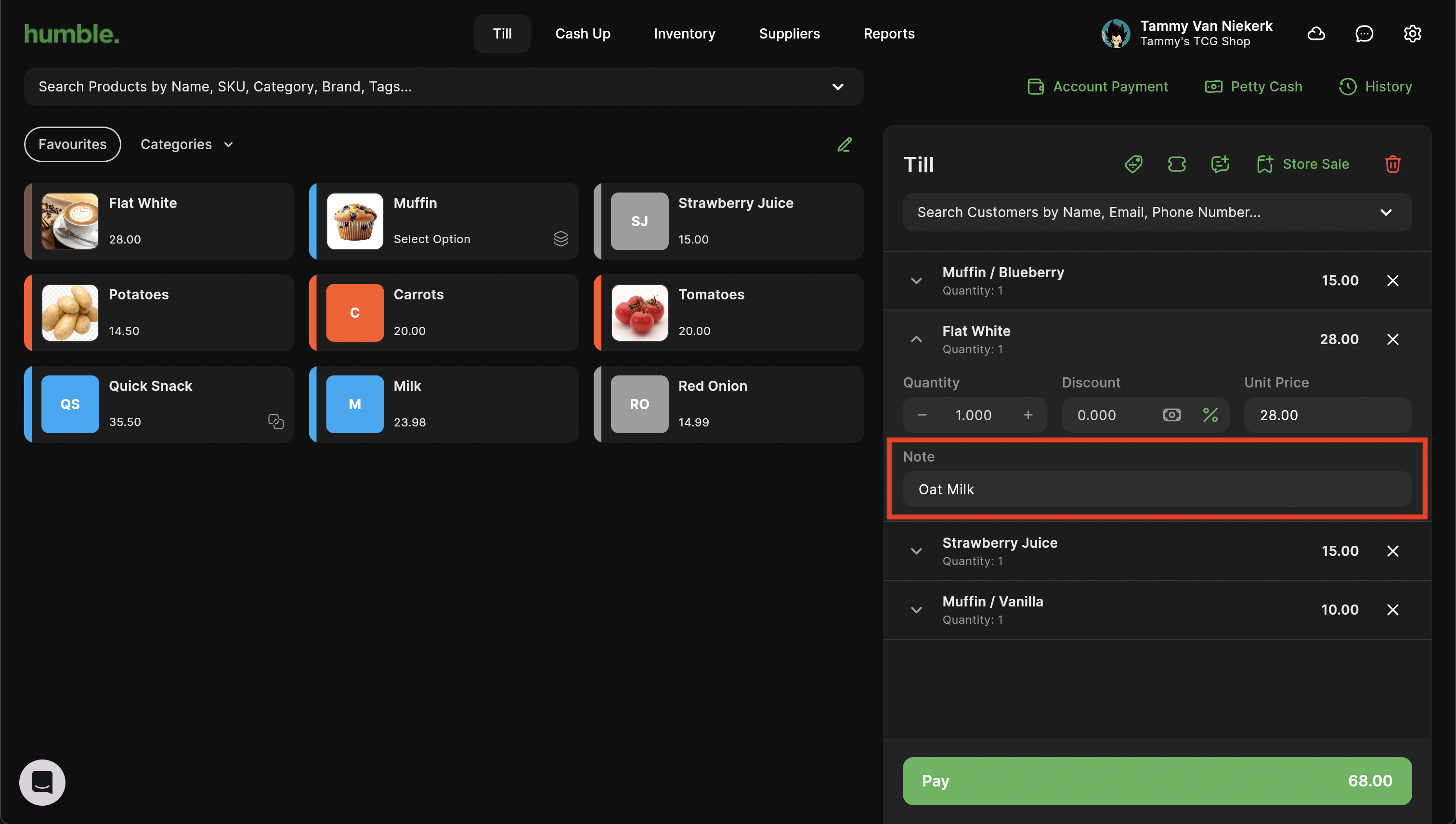This screenshot has width=1456, height=824.
Task: Expand the Strawberry Juice line item
Action: 916,551
